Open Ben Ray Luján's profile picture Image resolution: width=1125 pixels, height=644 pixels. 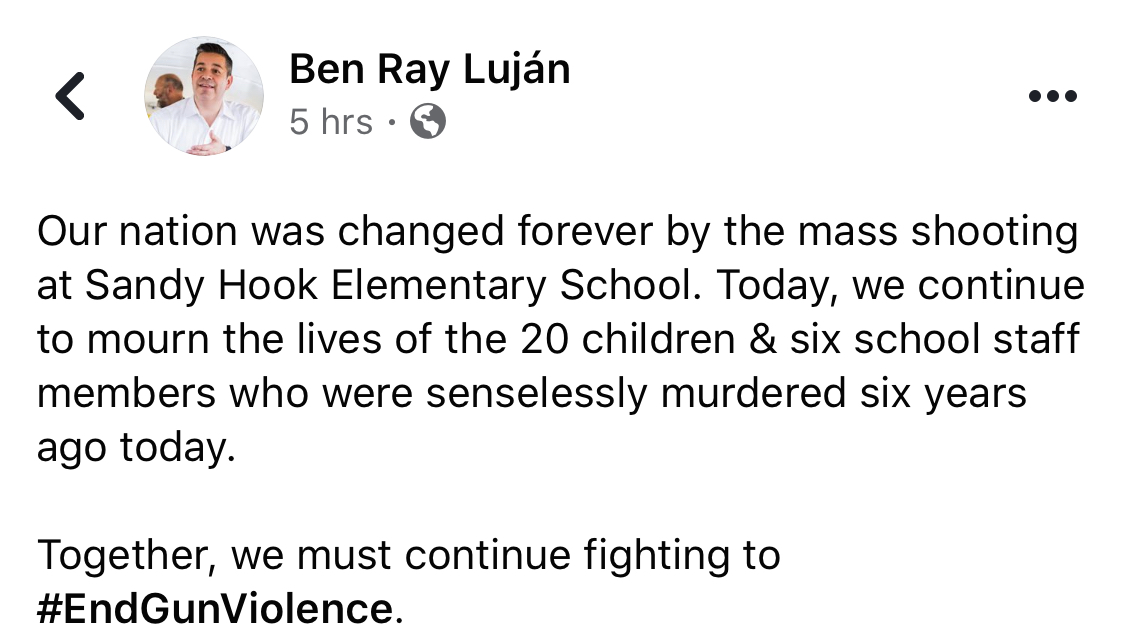pyautogui.click(x=204, y=94)
